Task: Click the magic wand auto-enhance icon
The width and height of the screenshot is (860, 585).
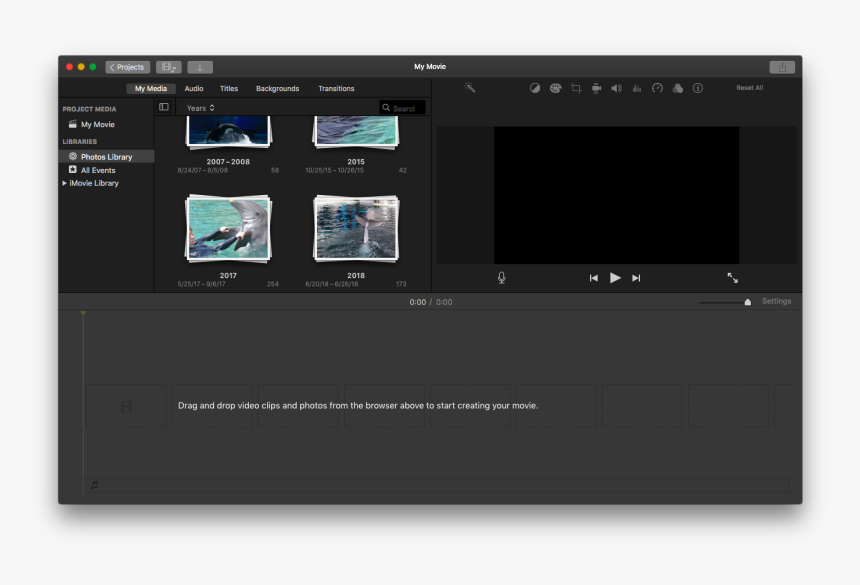Action: (x=469, y=88)
